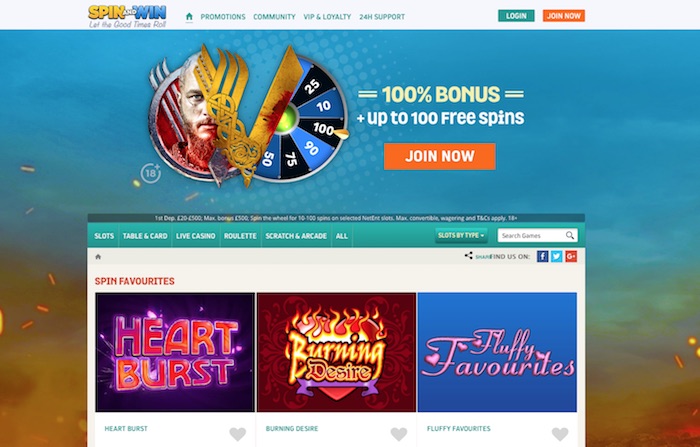
Task: Click the Search Games input field
Action: click(531, 235)
